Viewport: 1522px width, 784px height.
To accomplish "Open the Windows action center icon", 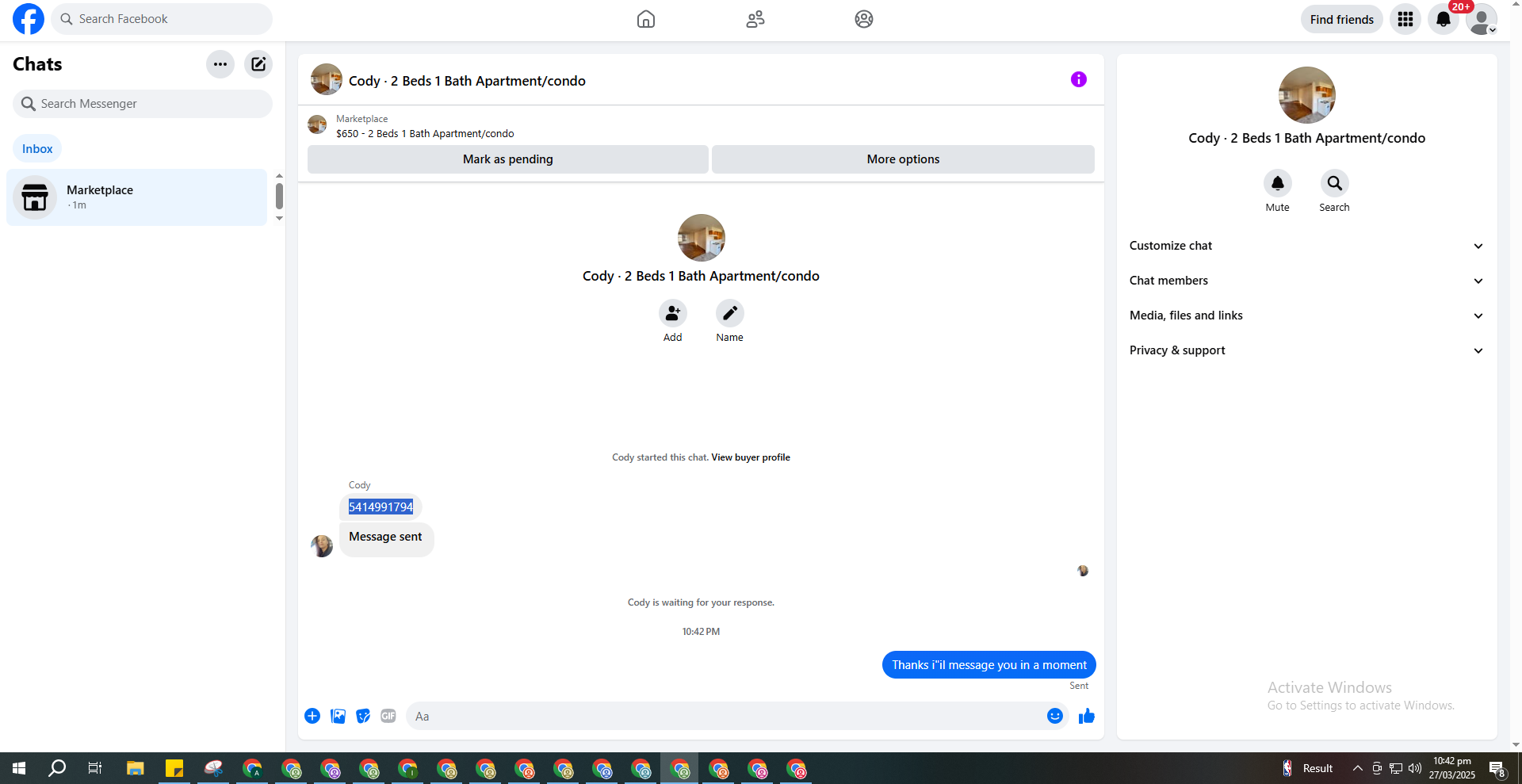I will [1497, 768].
